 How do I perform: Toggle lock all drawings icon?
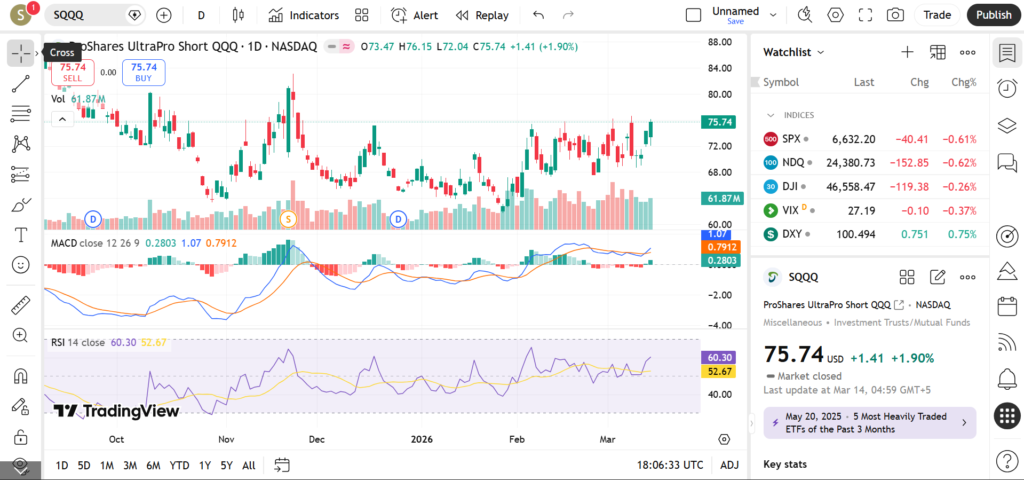tap(20, 437)
